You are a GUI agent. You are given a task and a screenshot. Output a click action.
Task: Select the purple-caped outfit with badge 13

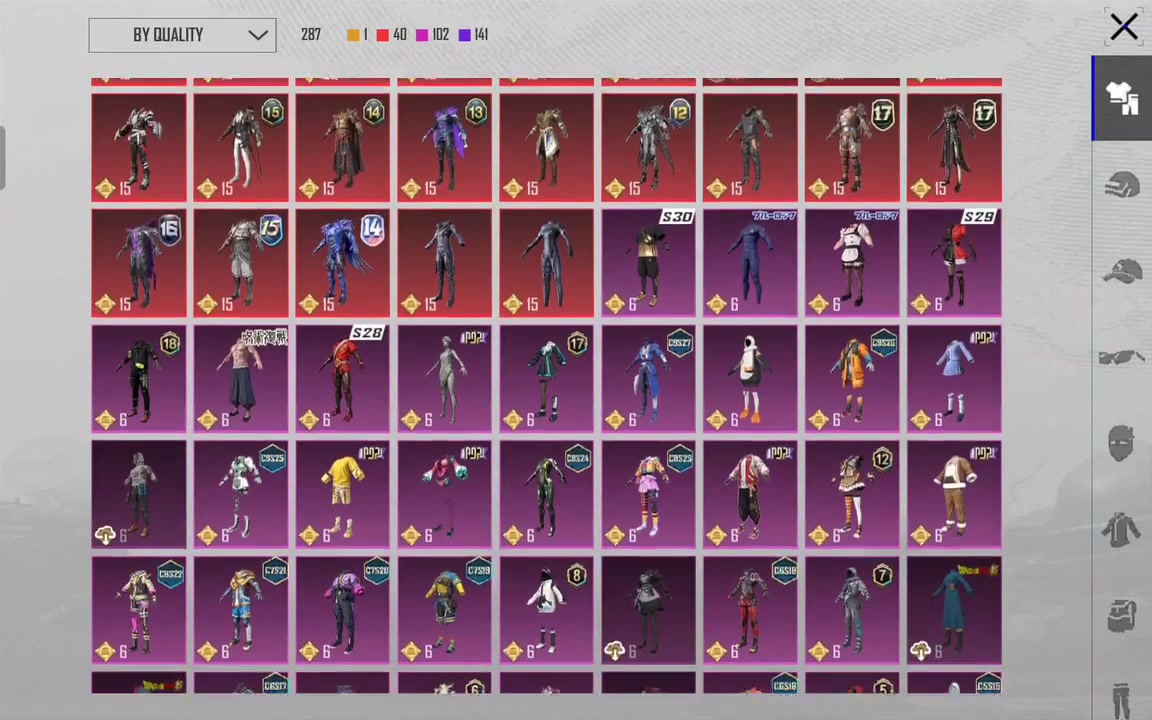point(444,147)
